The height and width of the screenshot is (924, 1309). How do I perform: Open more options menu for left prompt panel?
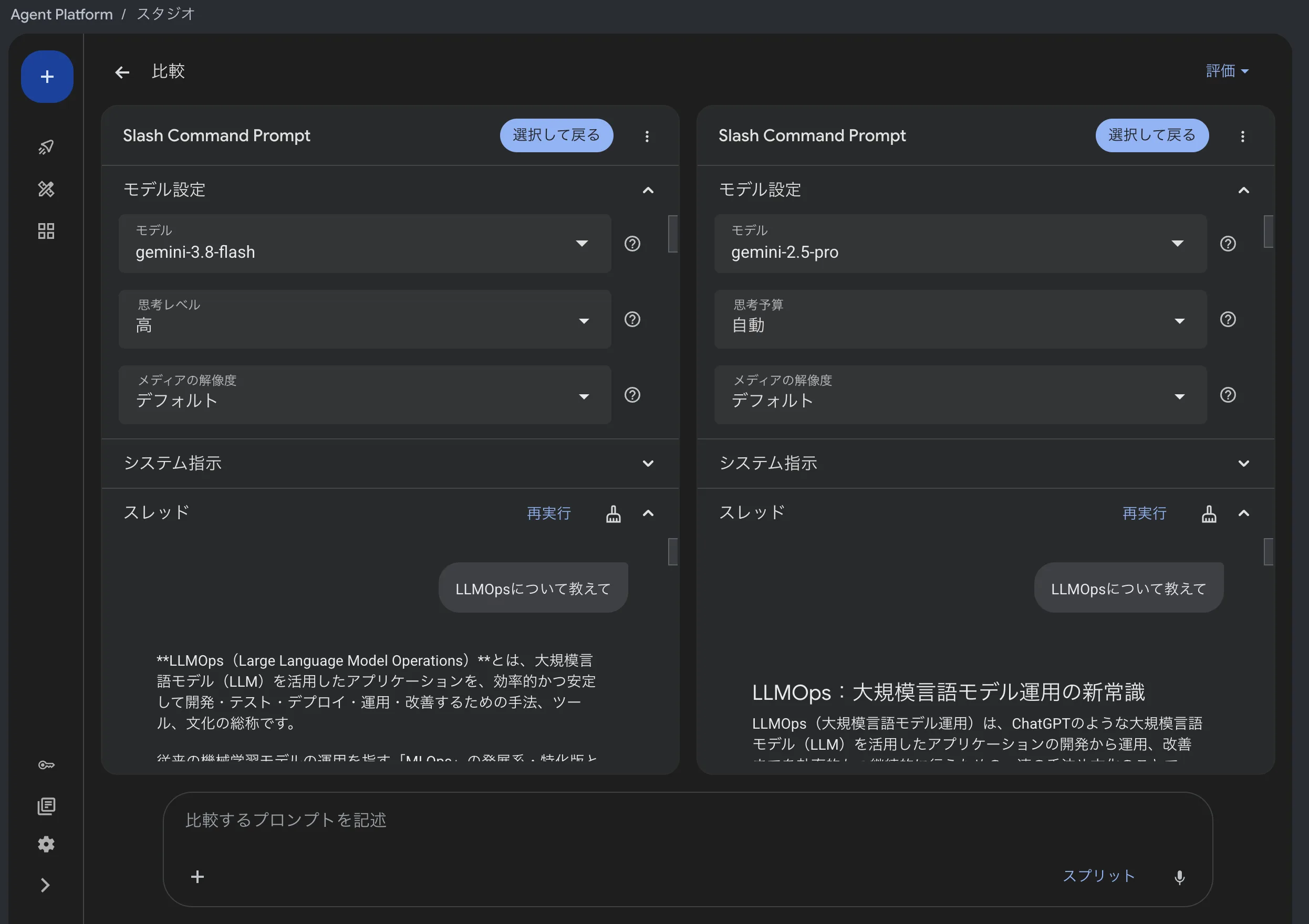[647, 136]
